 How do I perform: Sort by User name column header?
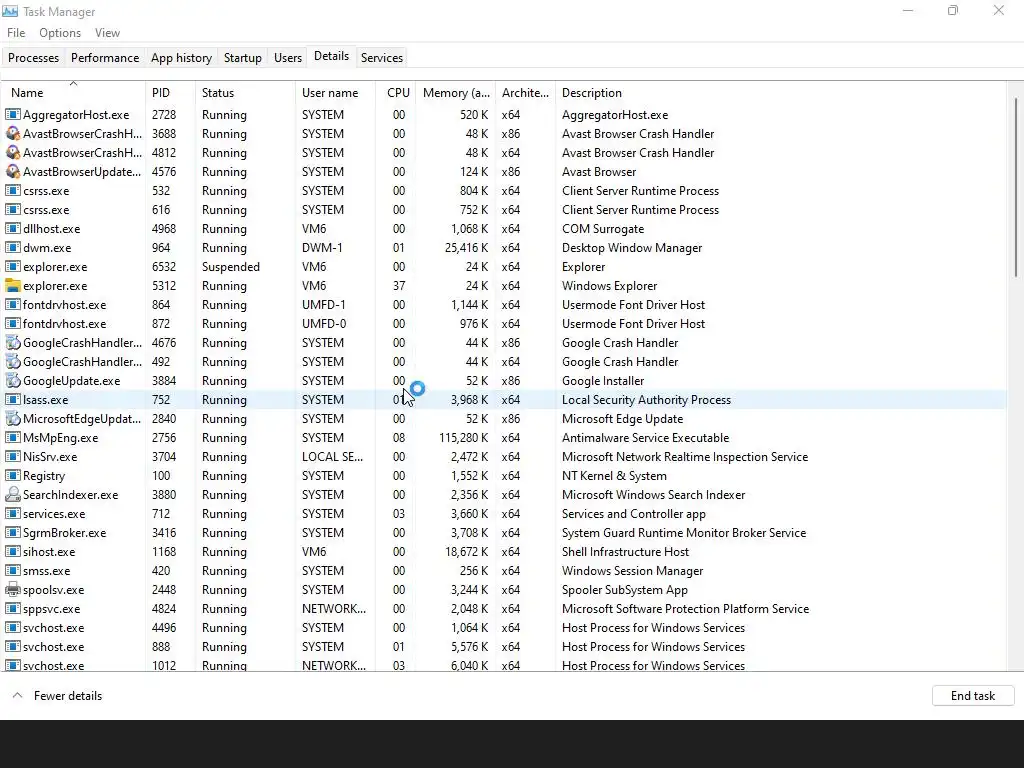tap(335, 92)
